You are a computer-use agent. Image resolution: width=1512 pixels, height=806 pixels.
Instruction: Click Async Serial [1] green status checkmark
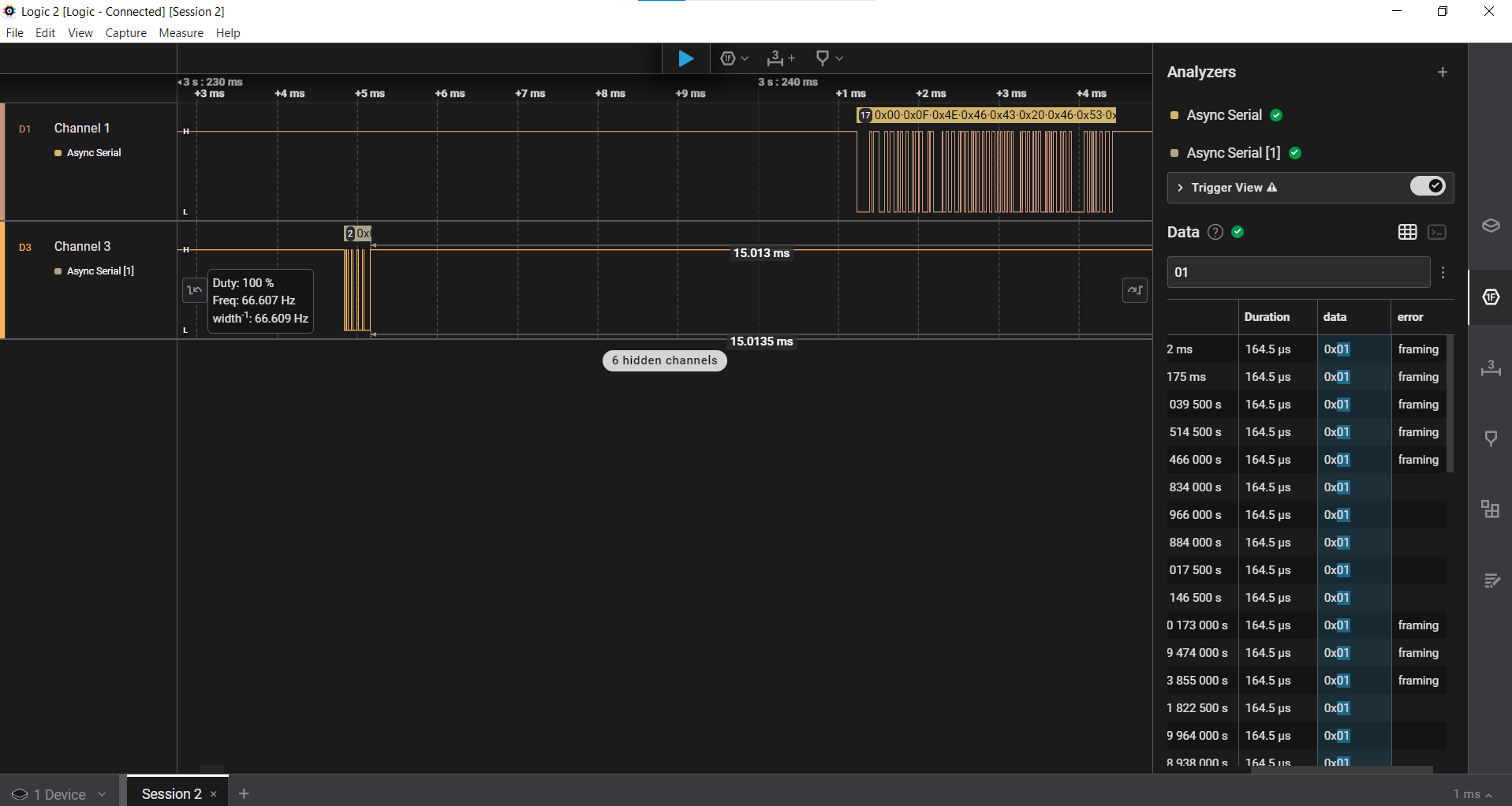click(1295, 153)
